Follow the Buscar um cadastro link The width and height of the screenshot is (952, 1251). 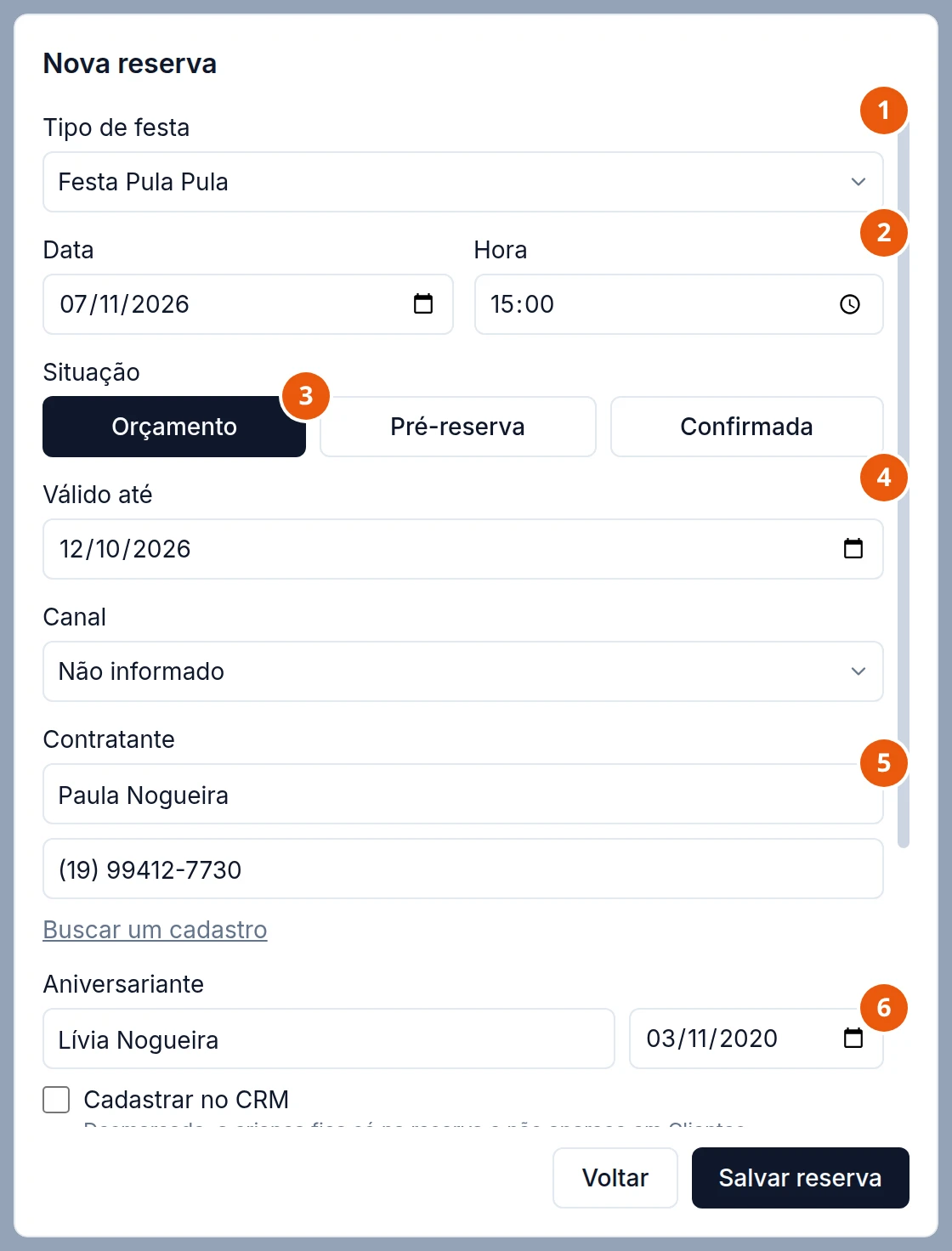(x=155, y=930)
